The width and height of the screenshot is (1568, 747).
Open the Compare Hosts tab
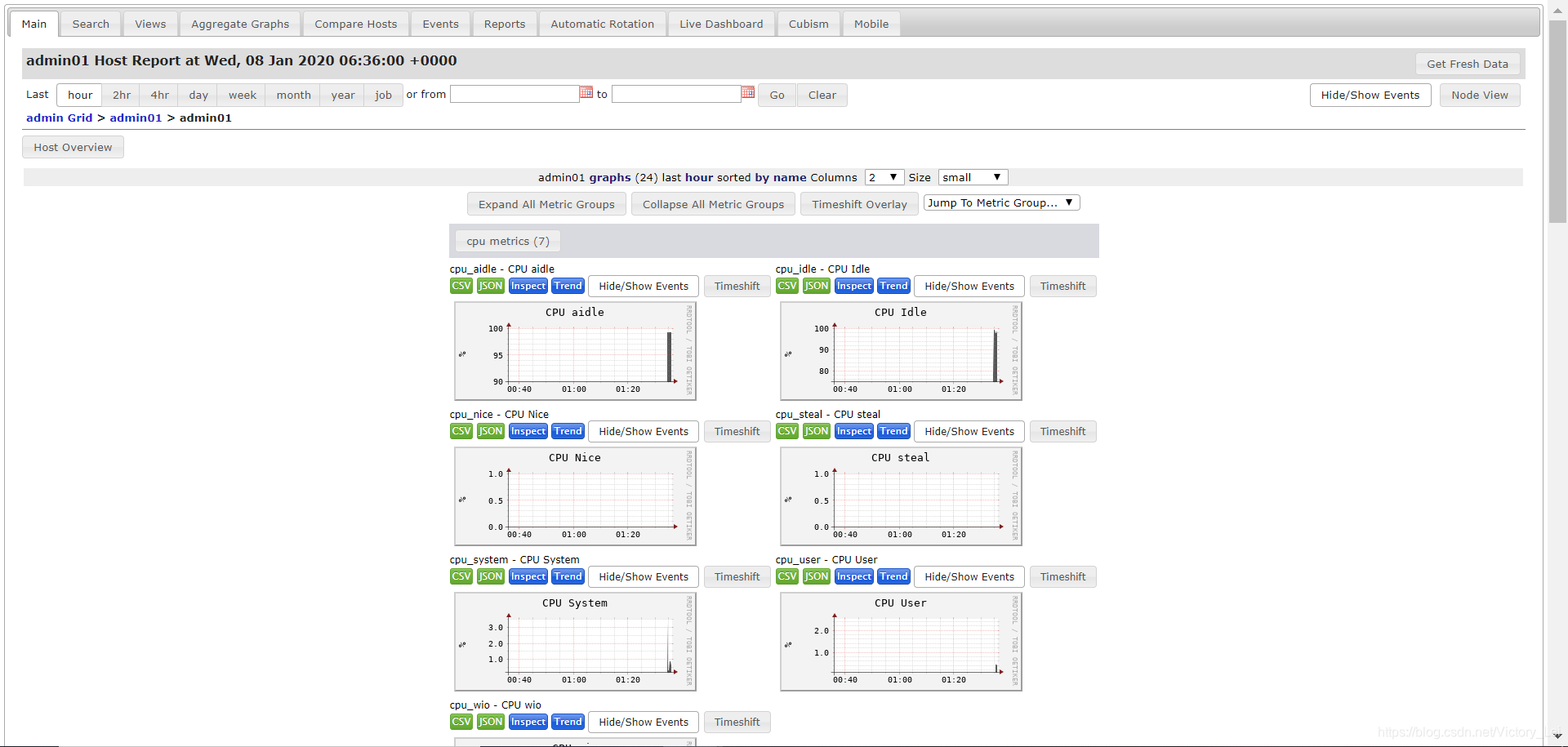[356, 24]
